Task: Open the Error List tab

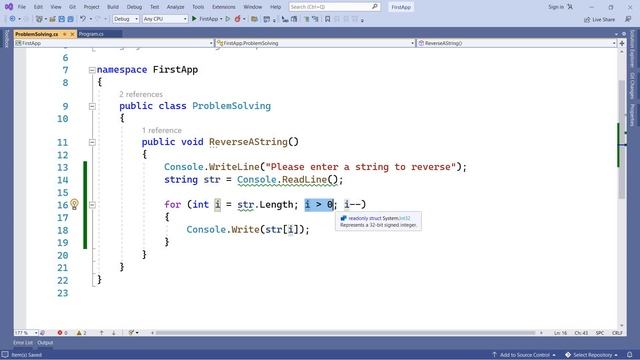Action: (23, 343)
